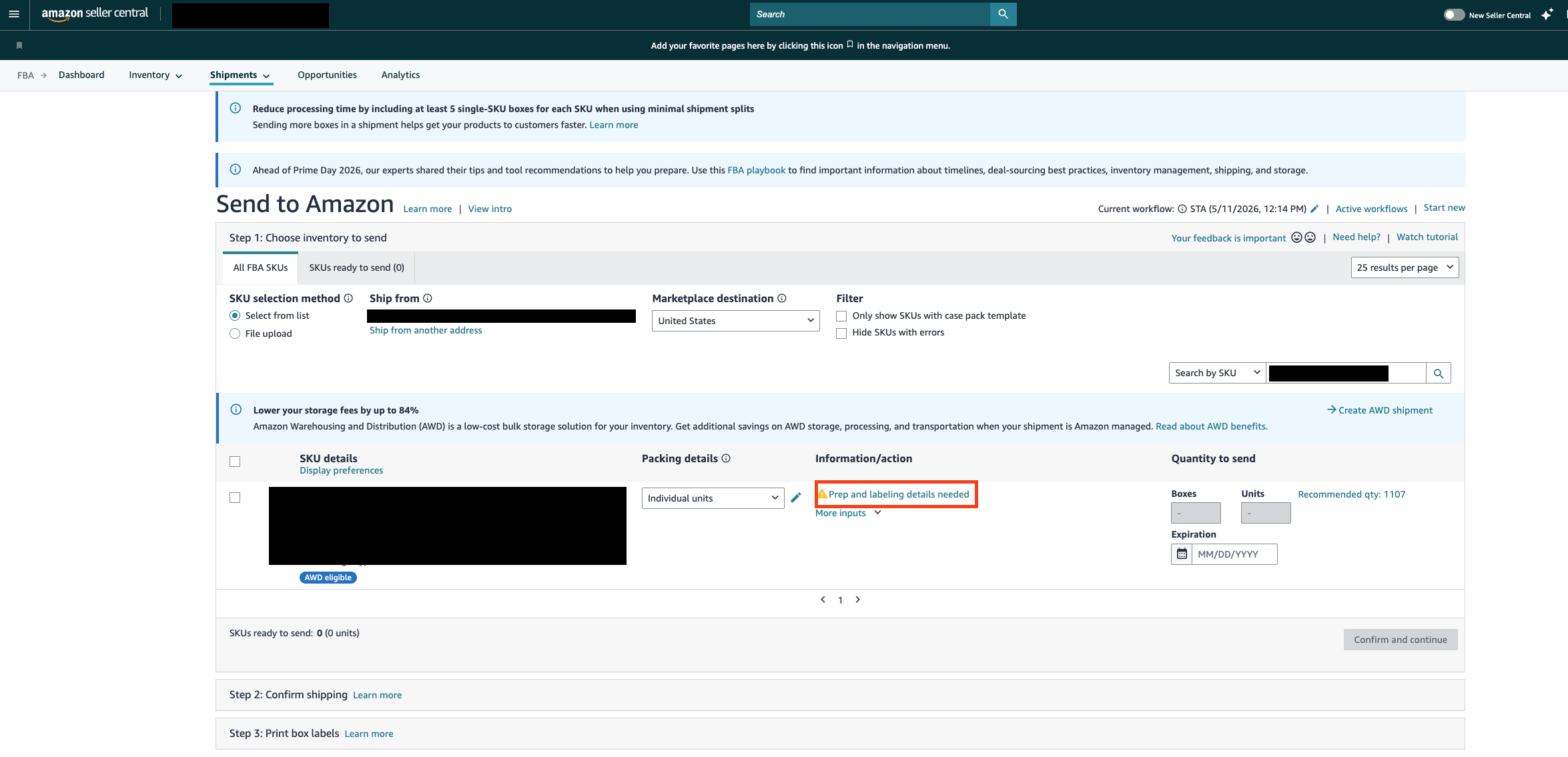Screen dimensions: 1568x757
Task: Expand the 'More inputs' section
Action: coord(848,513)
